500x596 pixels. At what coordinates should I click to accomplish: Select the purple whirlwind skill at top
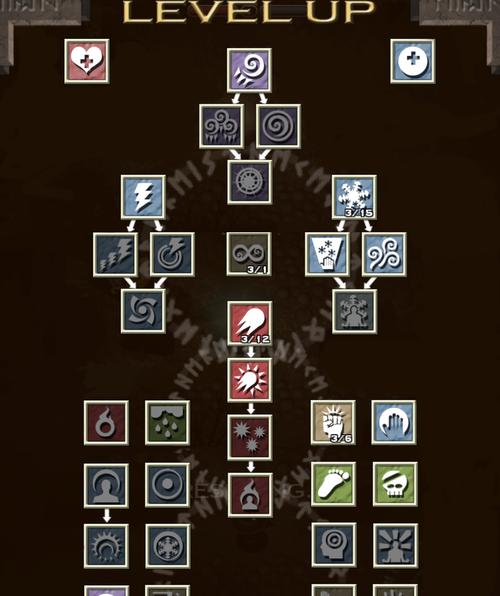249,70
